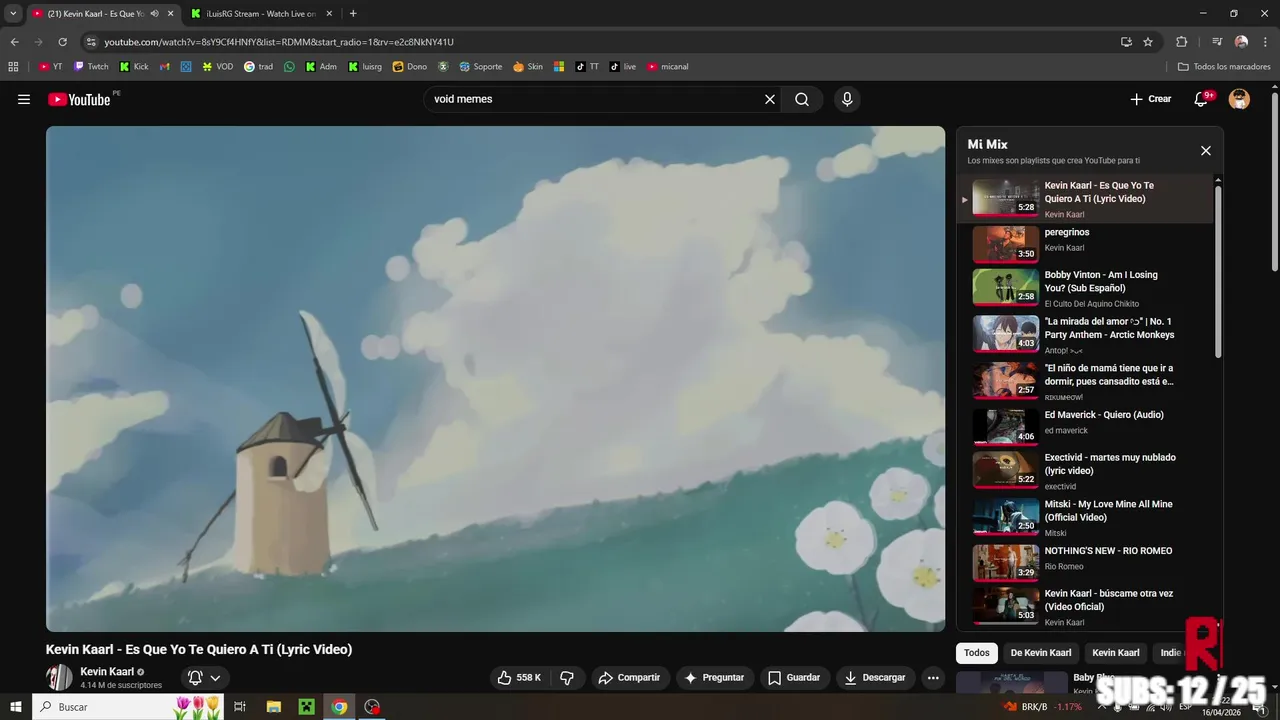Click the Preguntar button

coord(714,678)
